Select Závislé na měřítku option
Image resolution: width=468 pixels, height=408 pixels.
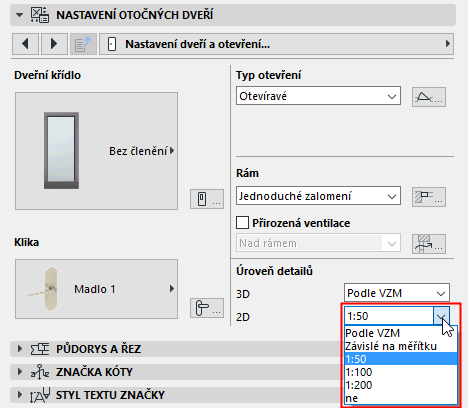[401, 346]
